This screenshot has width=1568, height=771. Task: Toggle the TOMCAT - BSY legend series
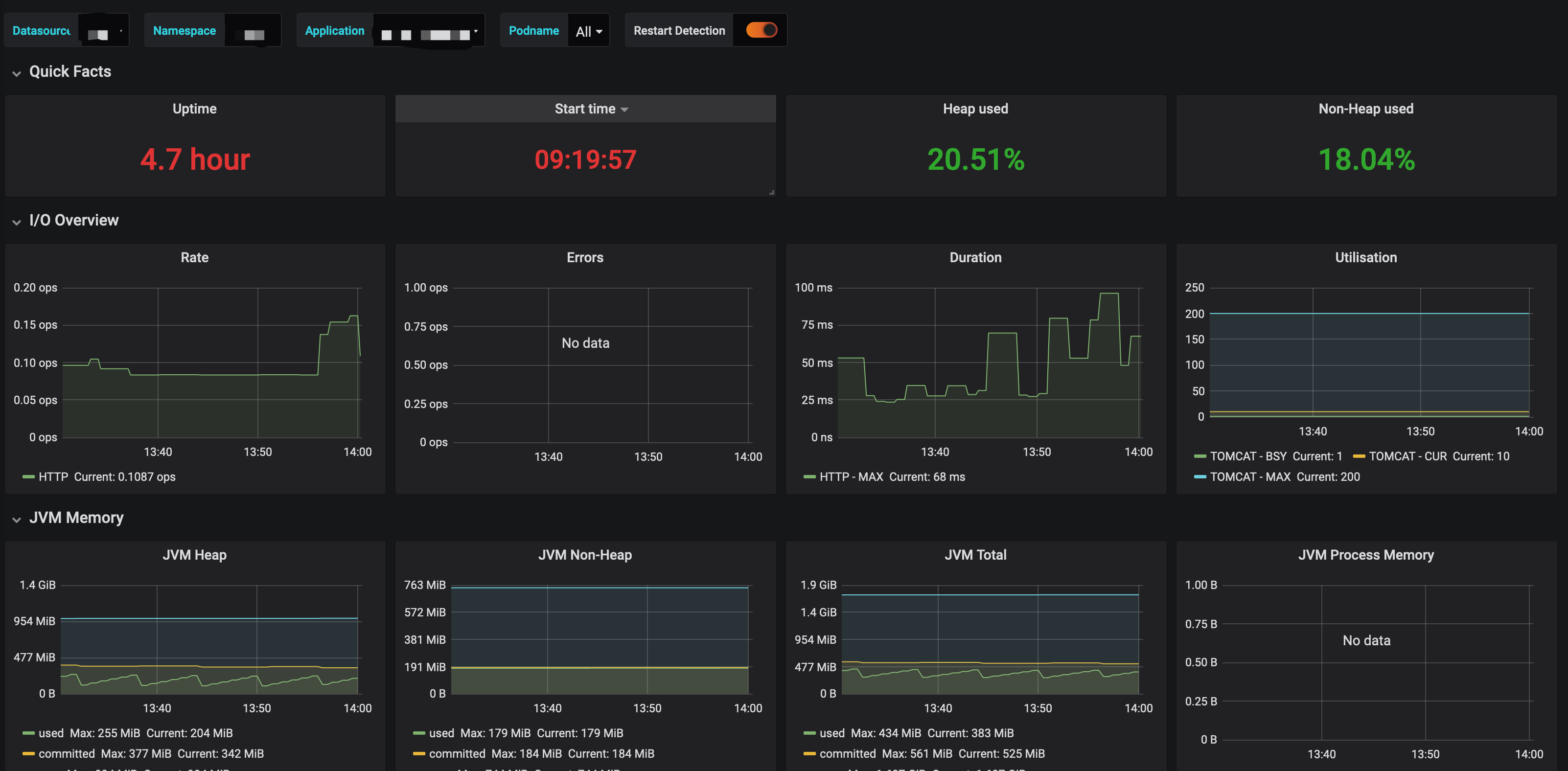[x=1248, y=456]
